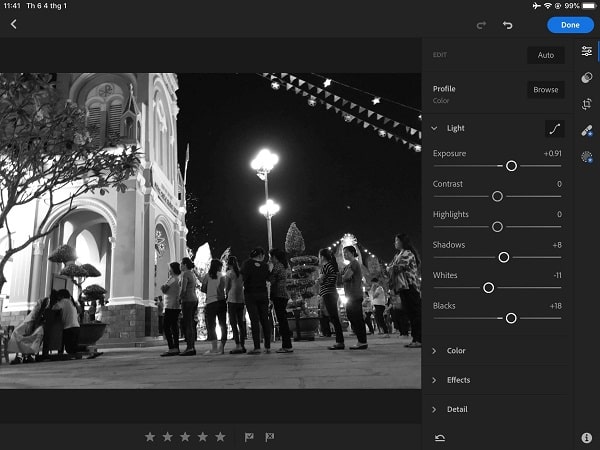The image size is (600, 450).
Task: Click the Highlights slider handle
Action: click(497, 227)
